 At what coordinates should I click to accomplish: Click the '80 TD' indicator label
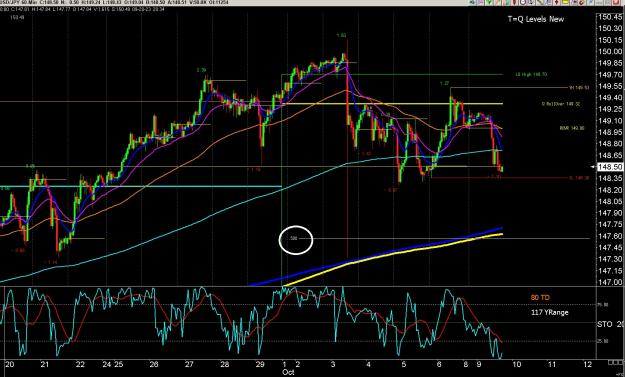pyautogui.click(x=540, y=297)
